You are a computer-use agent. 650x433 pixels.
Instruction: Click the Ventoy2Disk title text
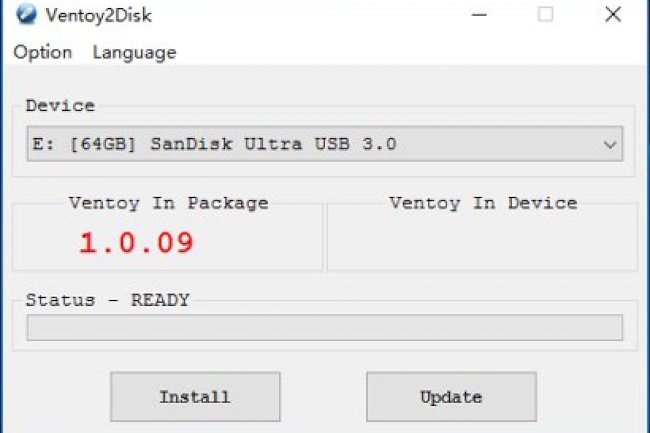click(x=96, y=15)
